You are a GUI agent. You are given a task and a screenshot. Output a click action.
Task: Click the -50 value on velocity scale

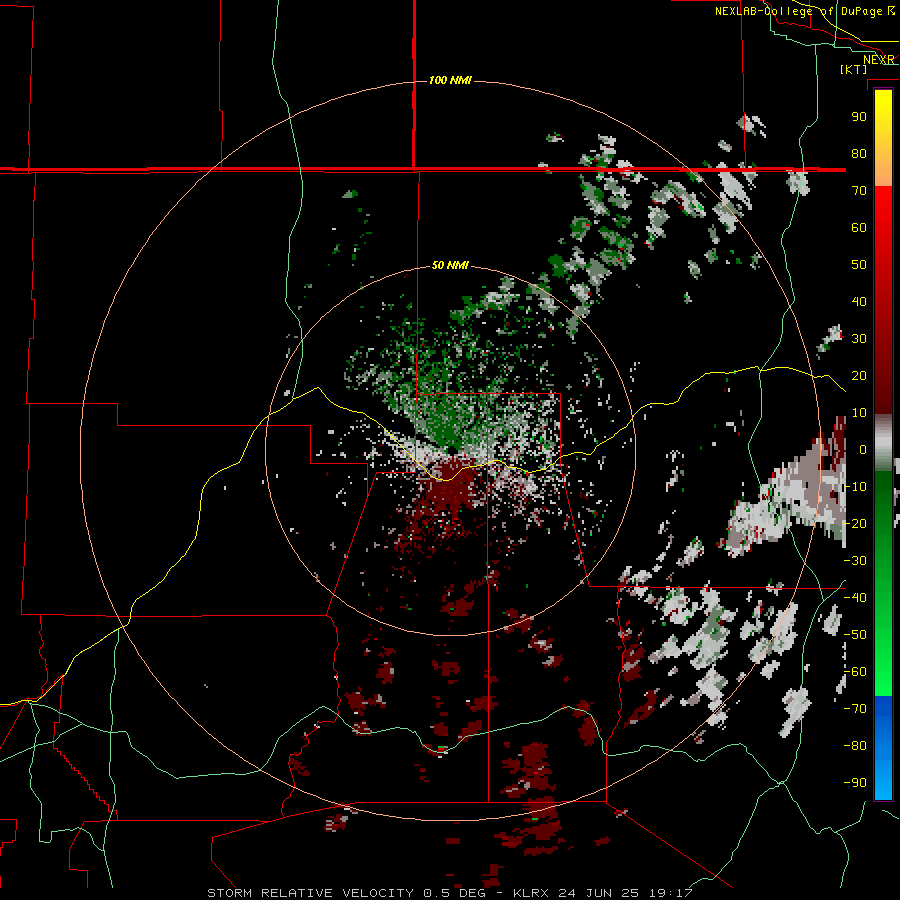point(855,635)
